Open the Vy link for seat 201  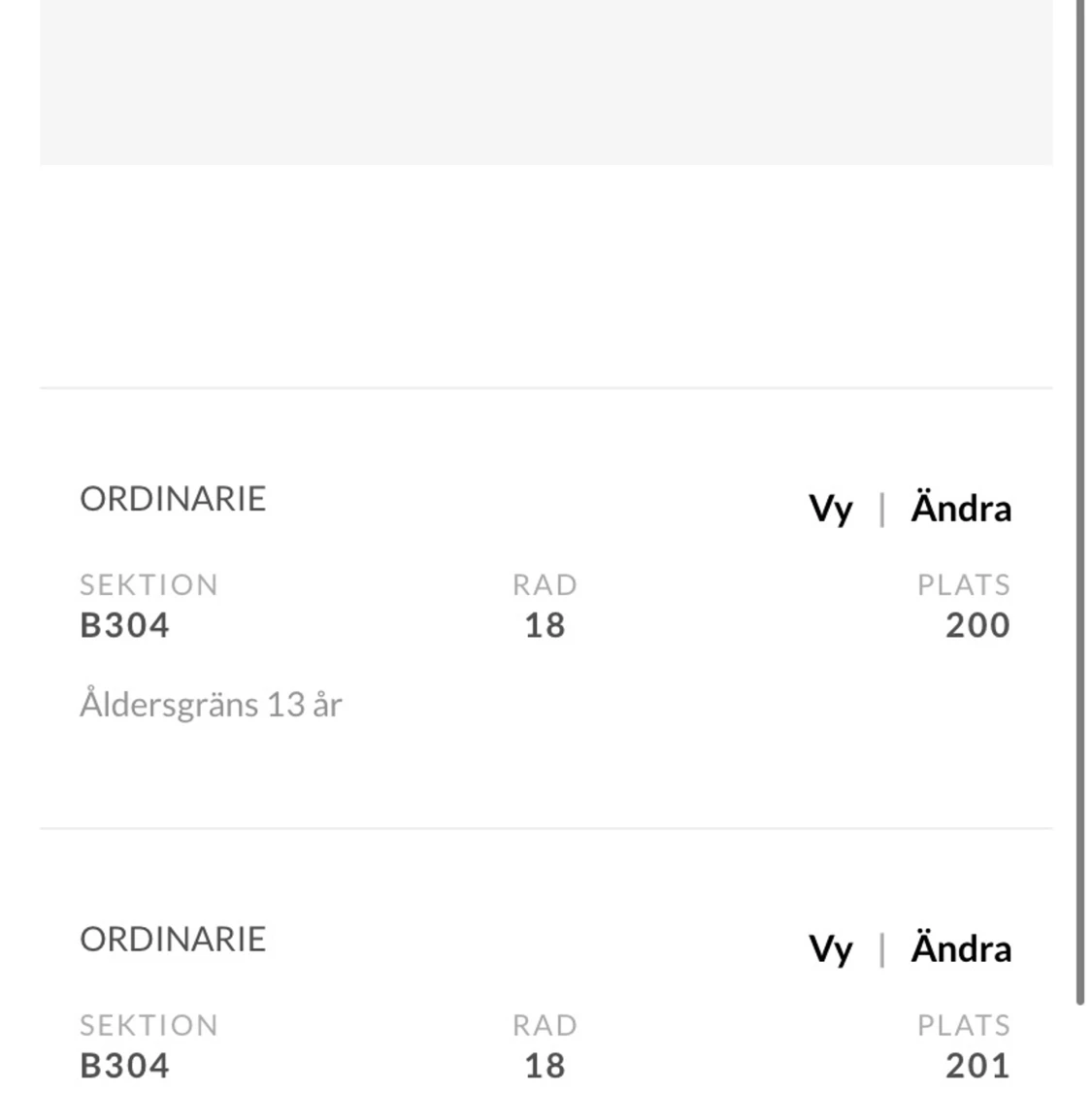(830, 949)
